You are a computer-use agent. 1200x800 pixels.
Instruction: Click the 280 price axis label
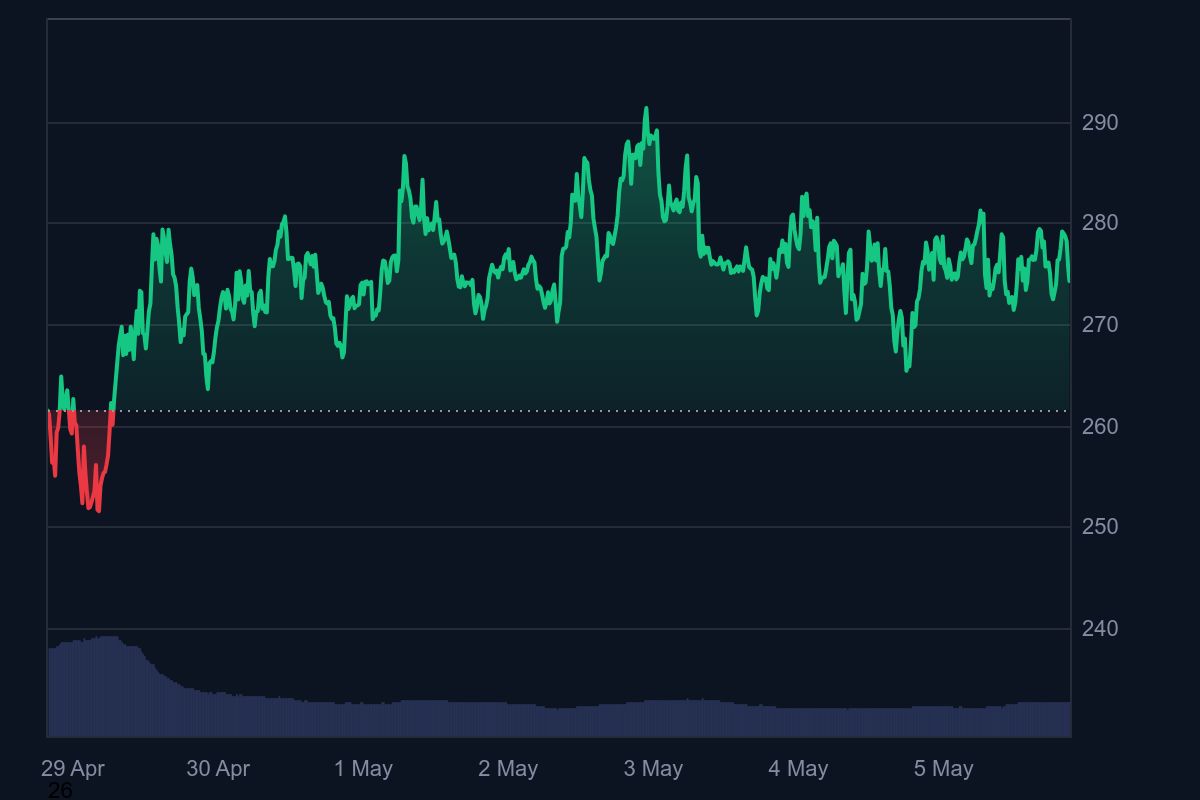click(1100, 223)
